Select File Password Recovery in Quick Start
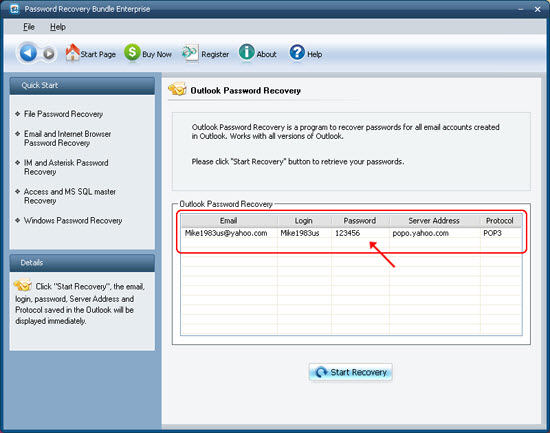Screen dimensions: 550x433 63,114
